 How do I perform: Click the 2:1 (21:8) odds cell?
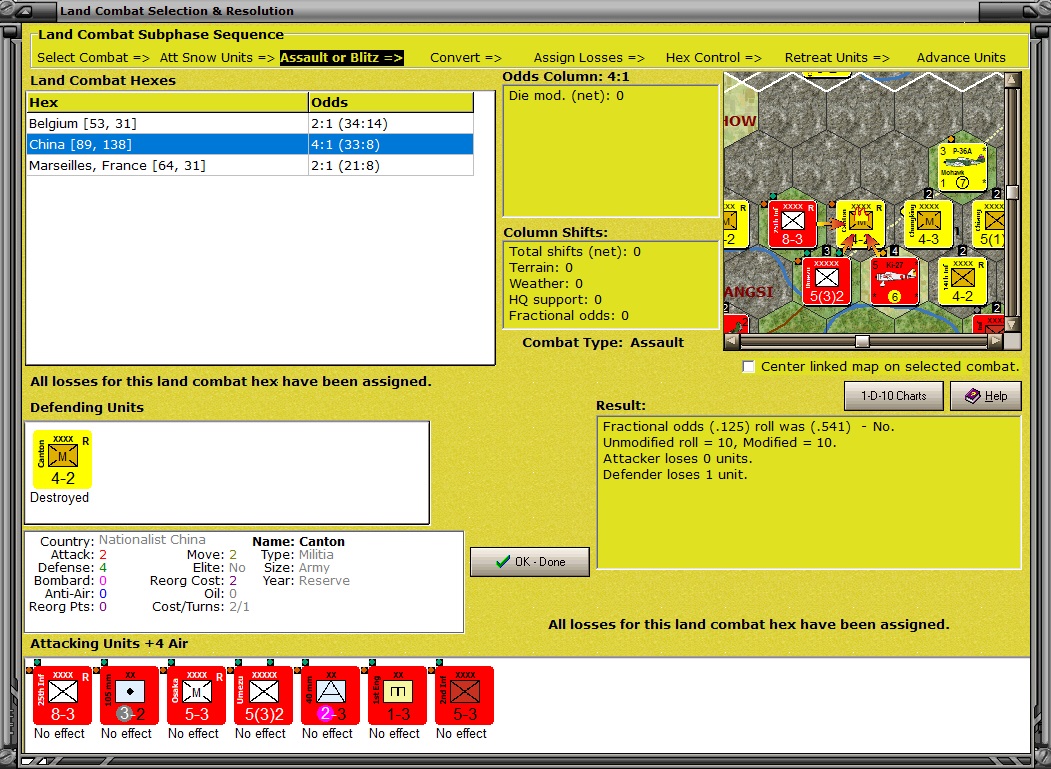click(391, 165)
